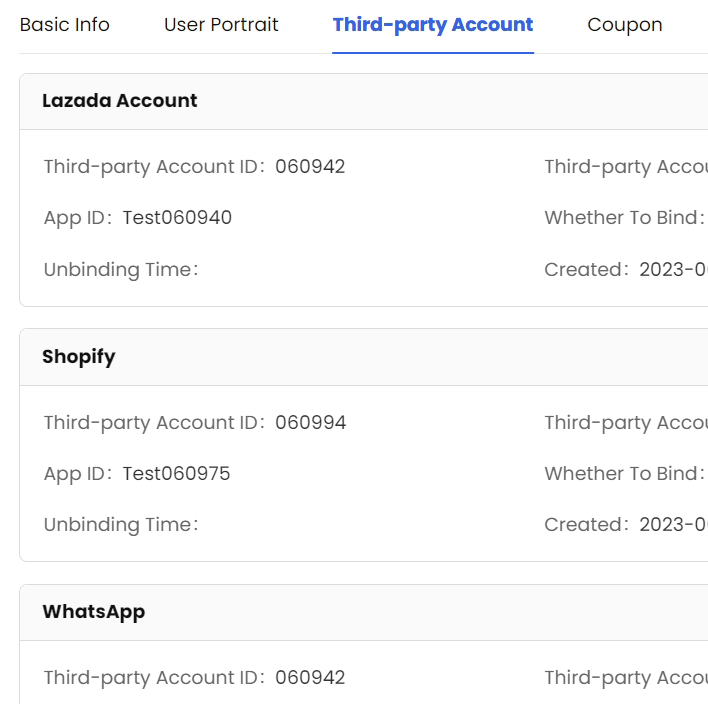
Task: Click Whether To Bind in the Lazada card
Action: 624,218
